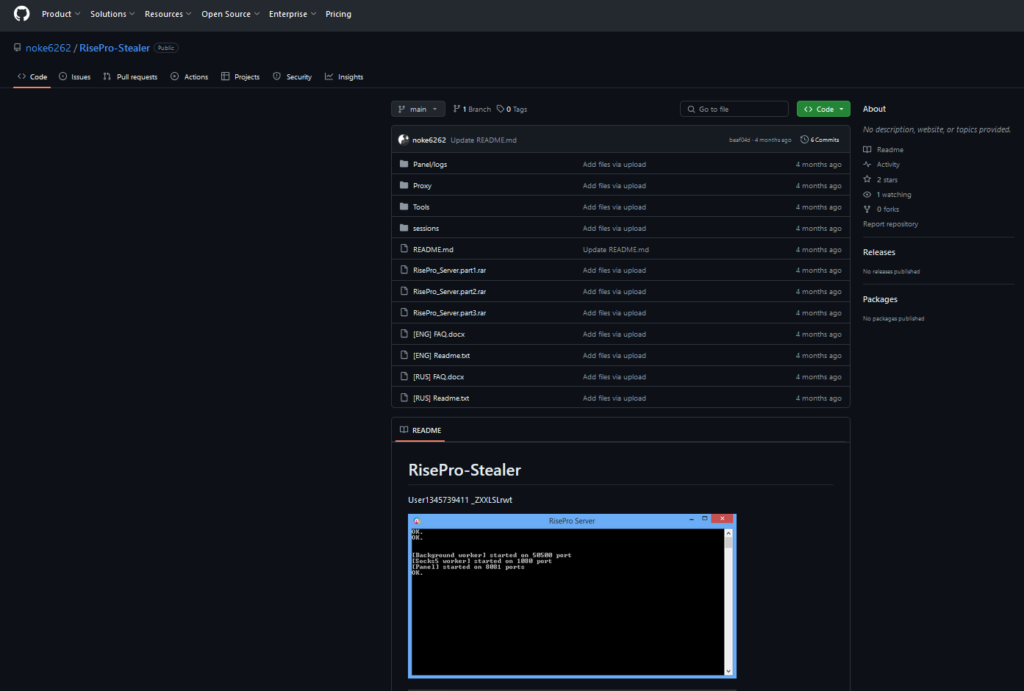Click the [ENG] FAQ.docx file icon
The height and width of the screenshot is (691, 1024).
pyautogui.click(x=404, y=334)
